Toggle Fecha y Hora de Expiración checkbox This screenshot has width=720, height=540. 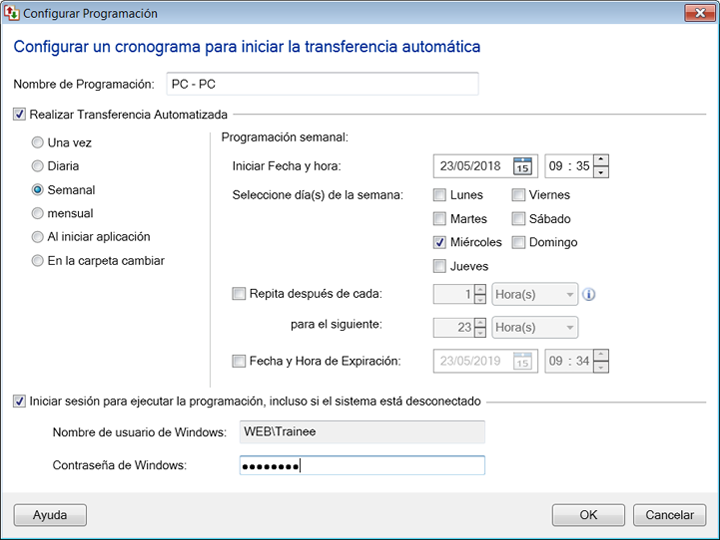coord(238,361)
